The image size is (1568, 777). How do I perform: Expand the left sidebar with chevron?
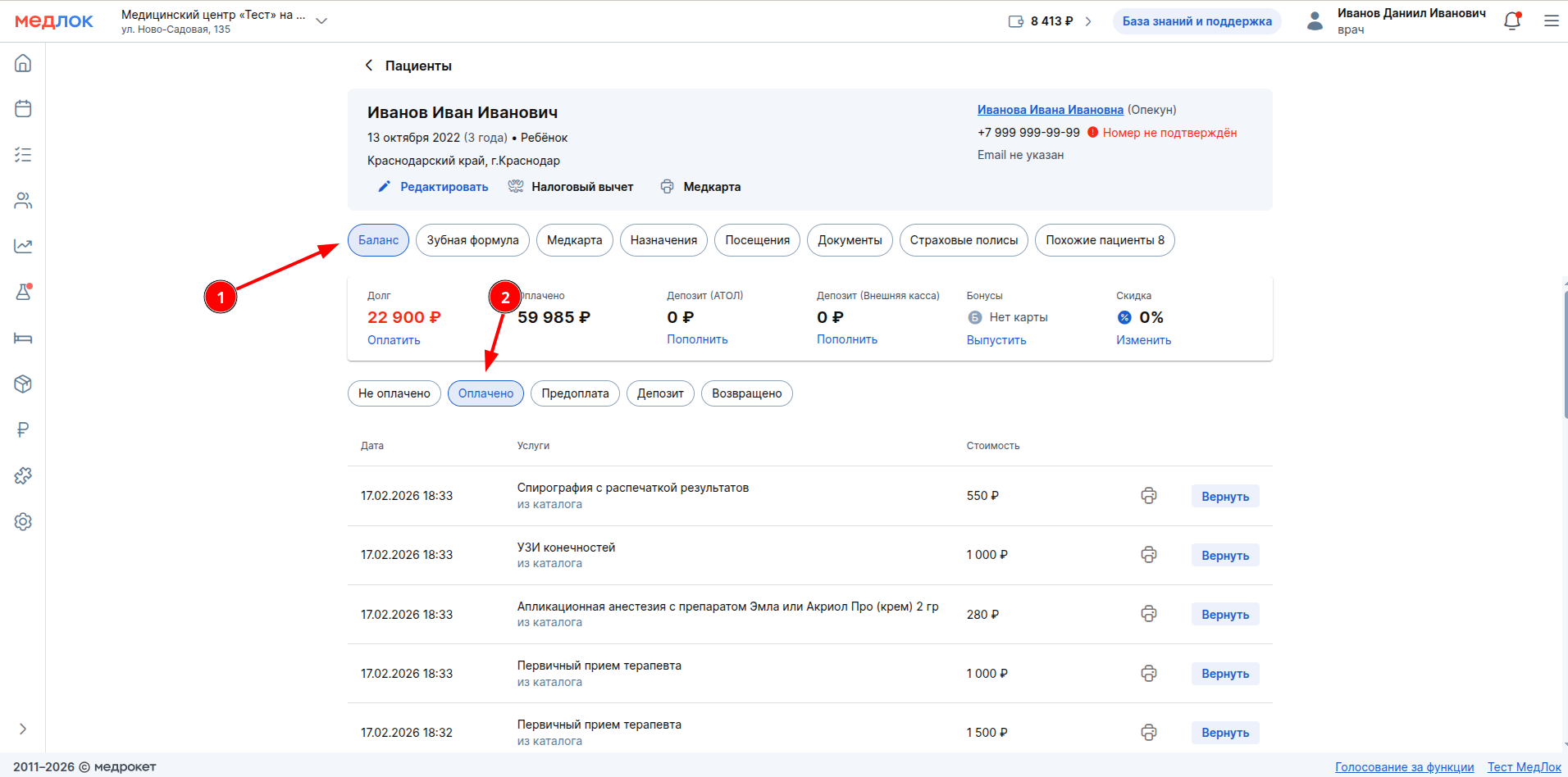coord(23,729)
